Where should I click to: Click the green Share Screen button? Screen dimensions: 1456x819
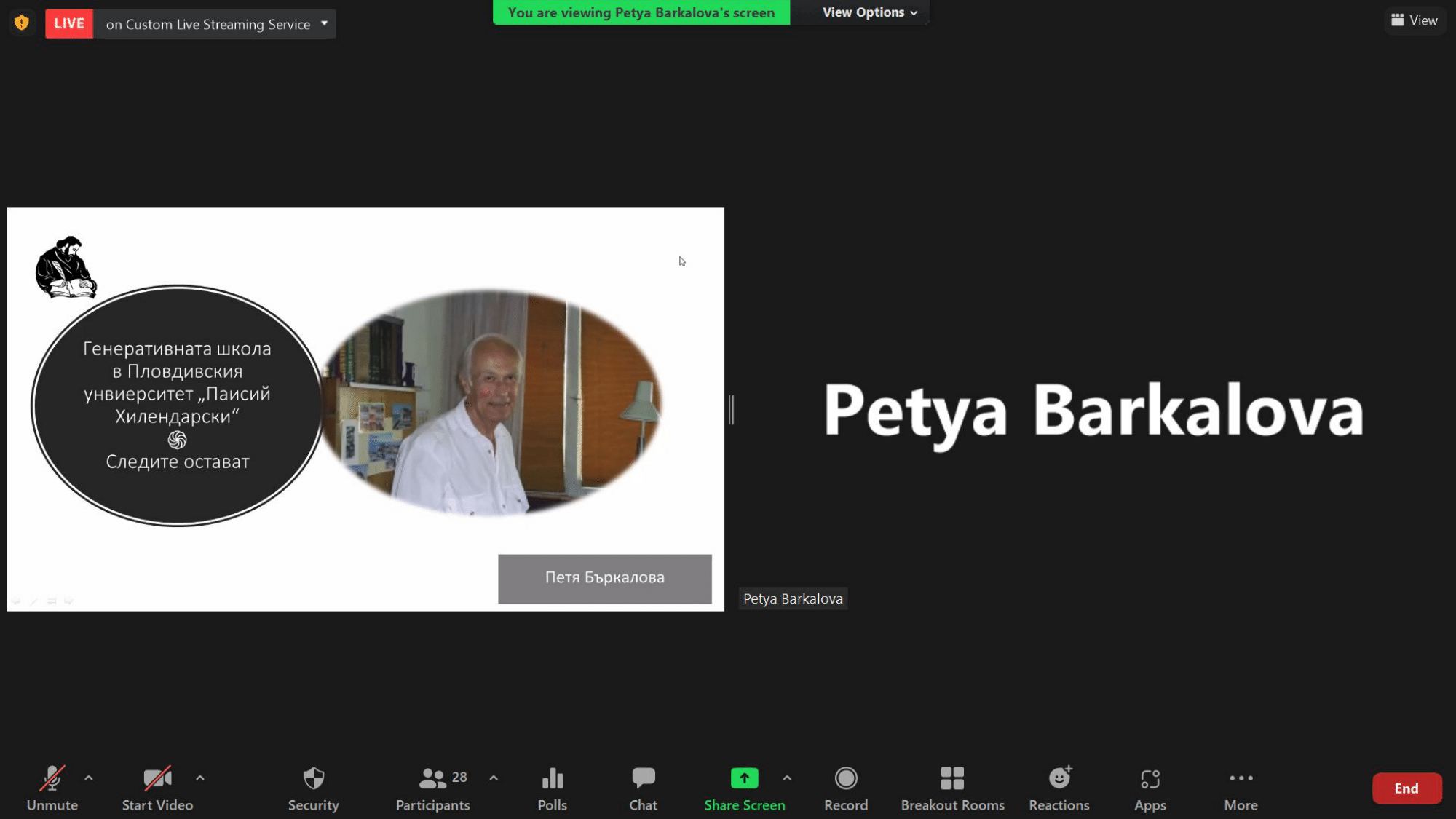tap(744, 788)
